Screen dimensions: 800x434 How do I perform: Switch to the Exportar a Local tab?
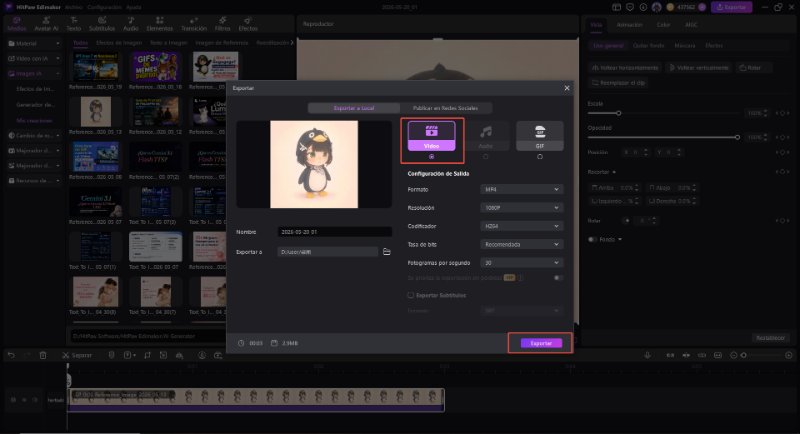point(354,108)
